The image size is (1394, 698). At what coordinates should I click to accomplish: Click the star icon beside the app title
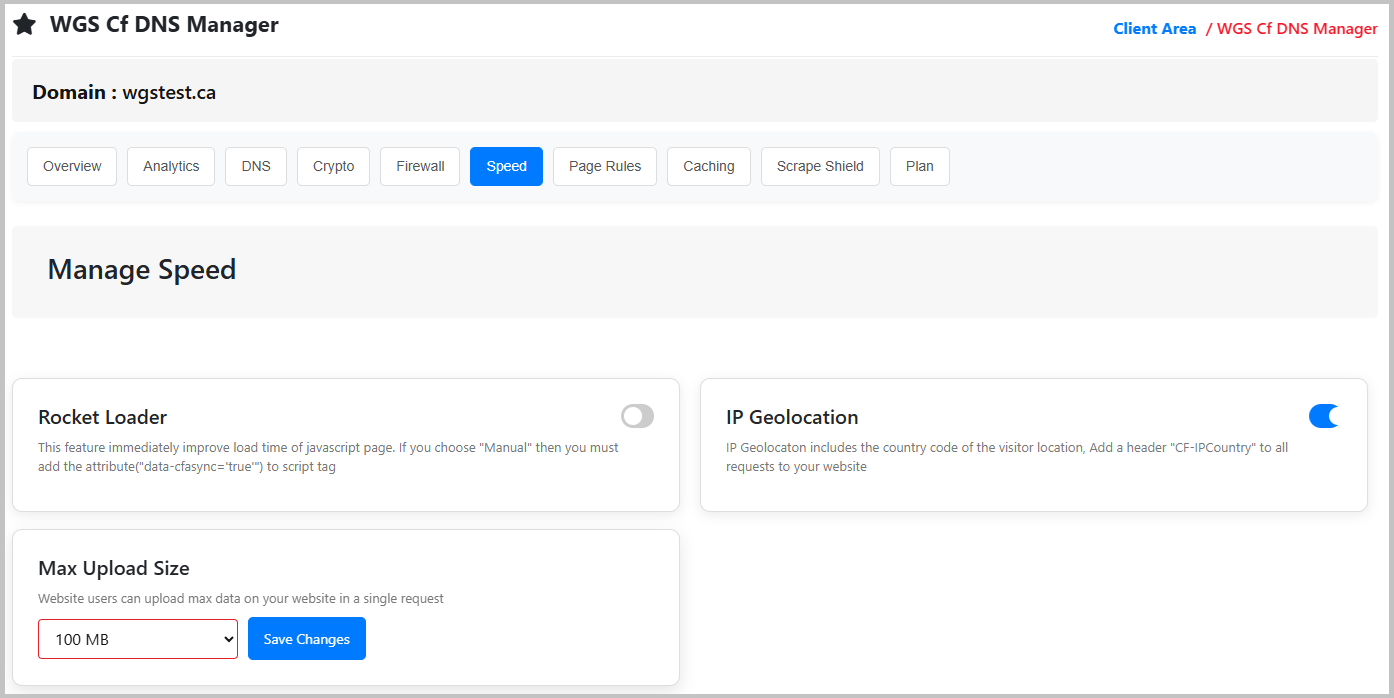click(x=24, y=24)
